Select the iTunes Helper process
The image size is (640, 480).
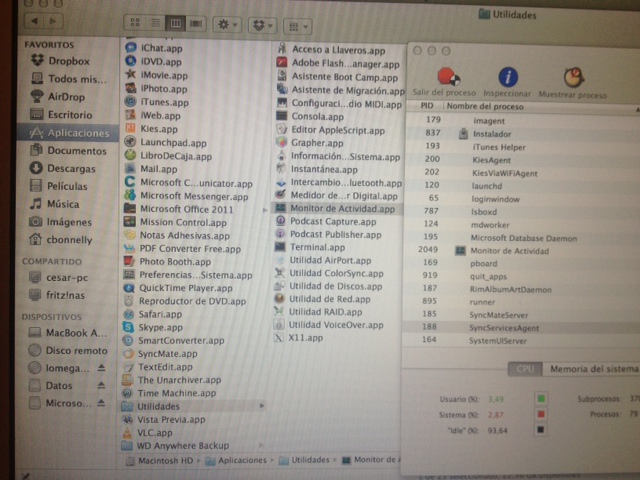523,147
